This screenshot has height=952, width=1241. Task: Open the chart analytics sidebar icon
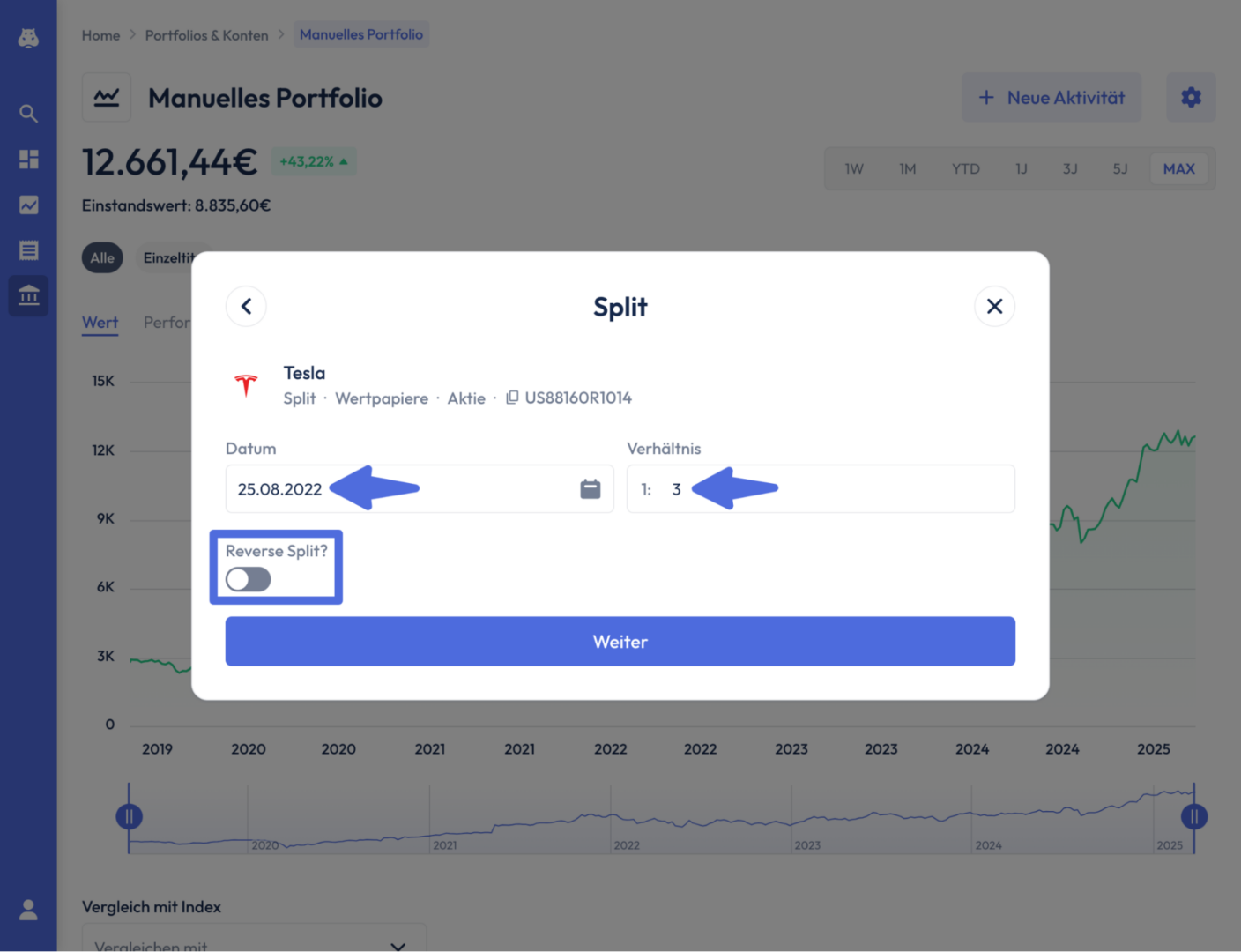28,205
